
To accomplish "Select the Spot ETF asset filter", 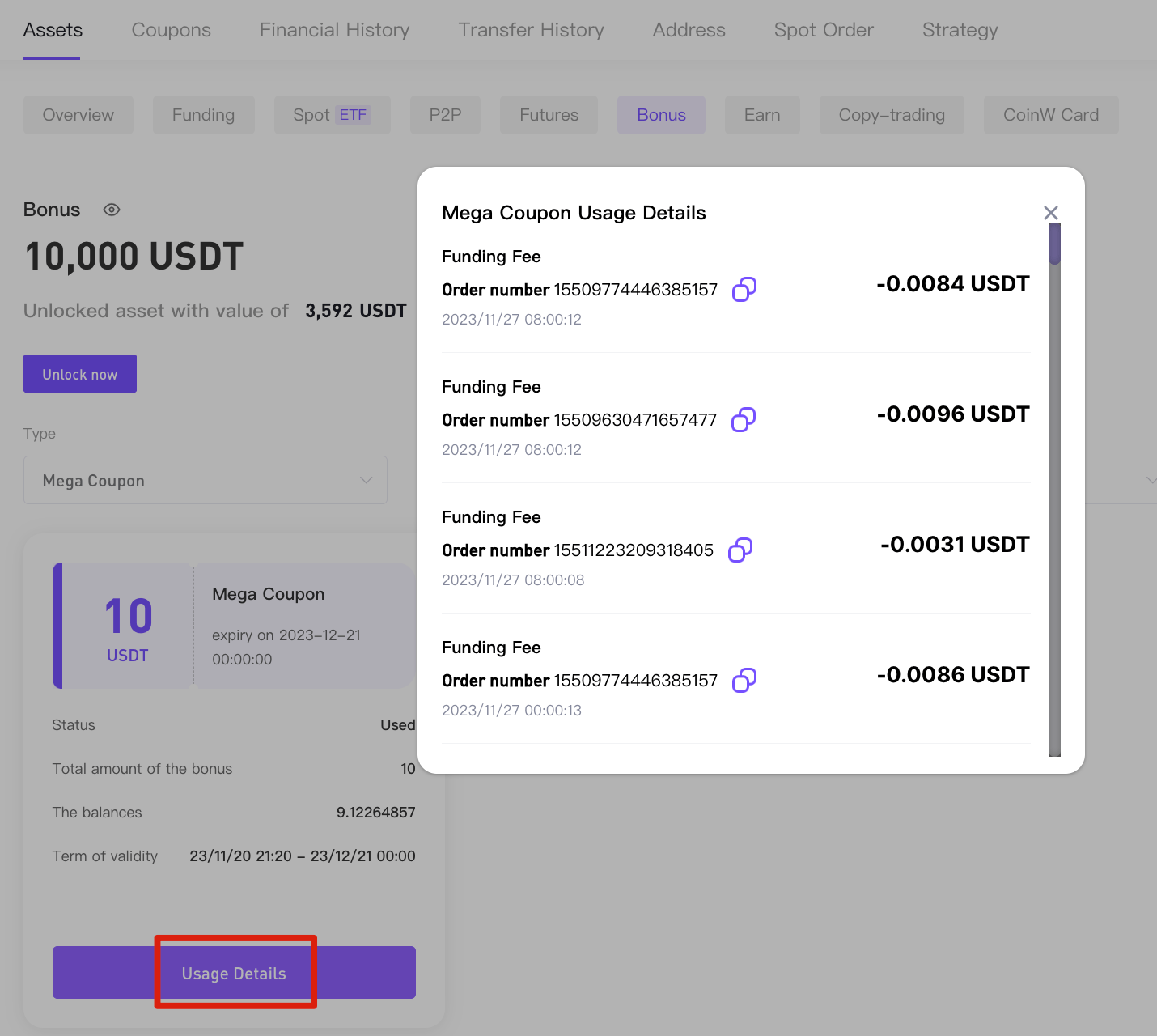I will [x=332, y=115].
